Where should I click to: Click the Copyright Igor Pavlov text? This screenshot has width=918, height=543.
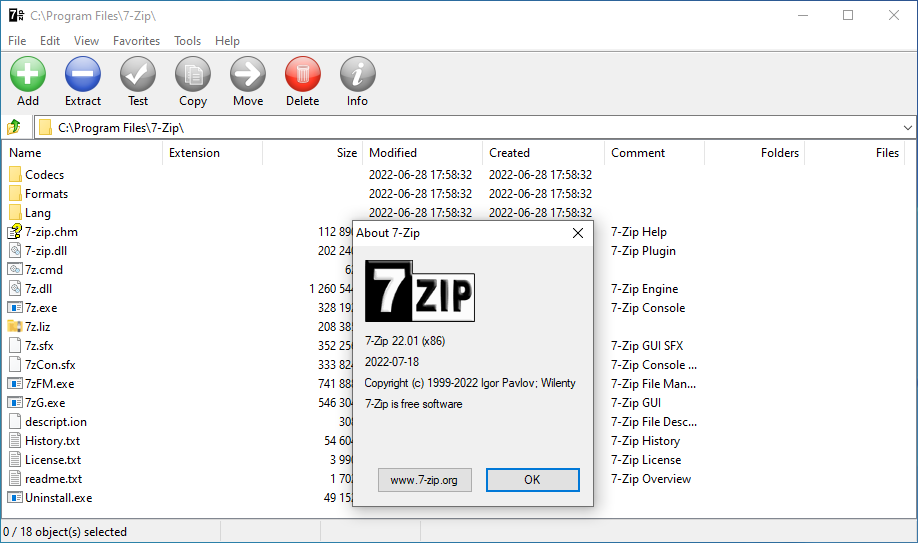tap(470, 383)
